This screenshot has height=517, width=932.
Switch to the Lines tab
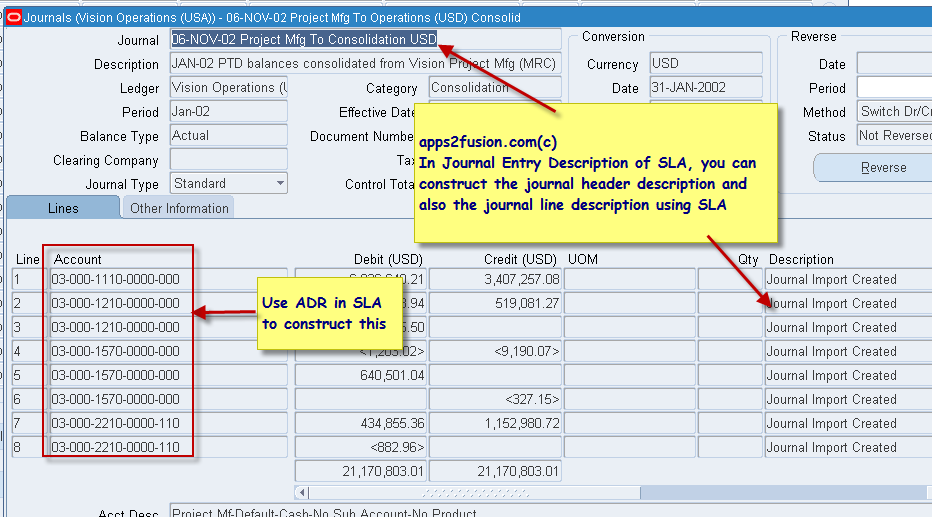click(63, 208)
